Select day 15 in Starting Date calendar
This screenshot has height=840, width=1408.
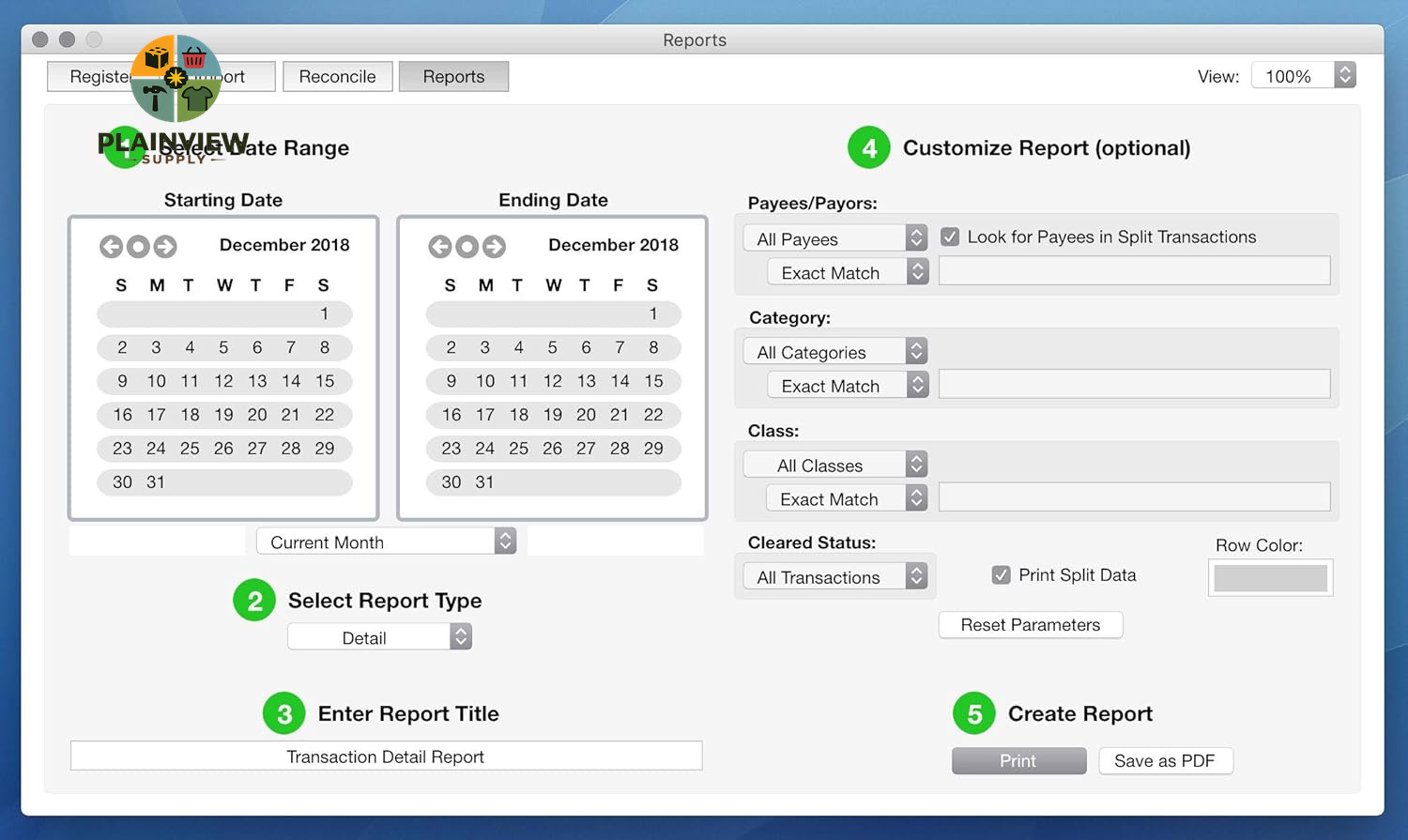(x=325, y=381)
